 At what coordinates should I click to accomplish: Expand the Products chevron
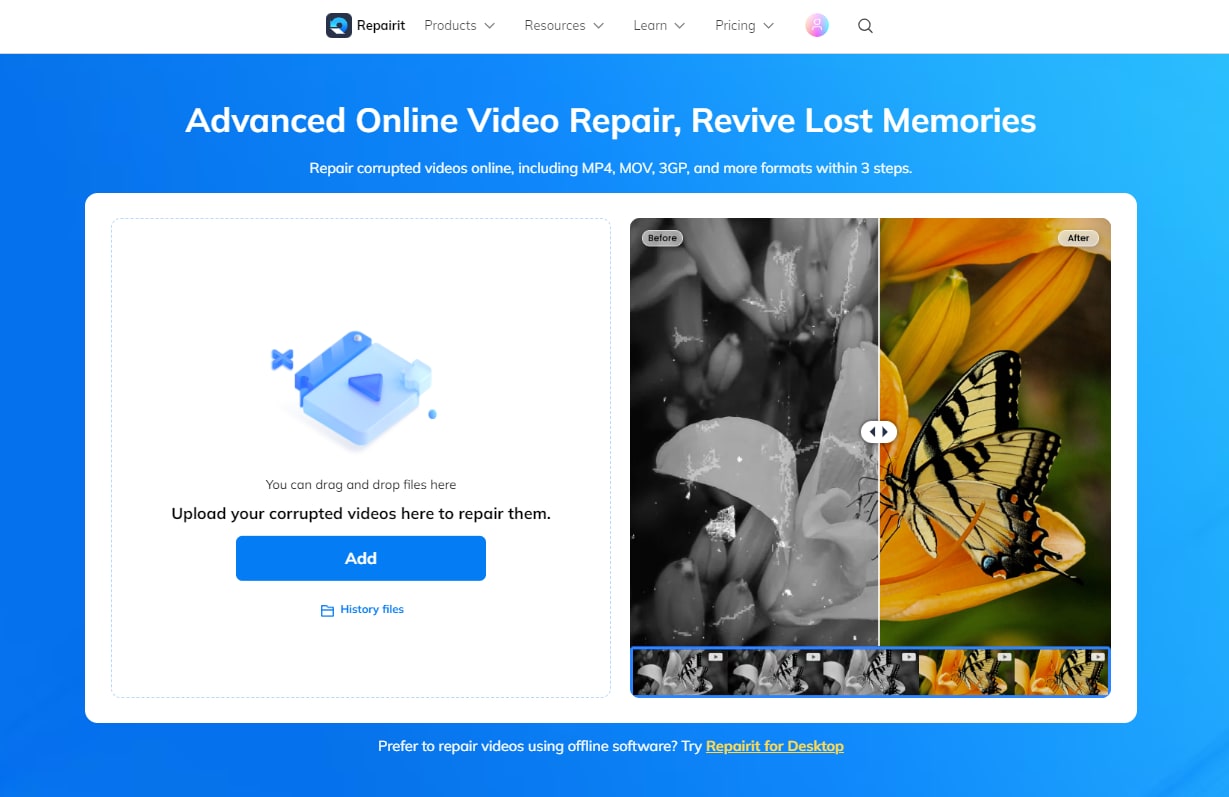490,26
